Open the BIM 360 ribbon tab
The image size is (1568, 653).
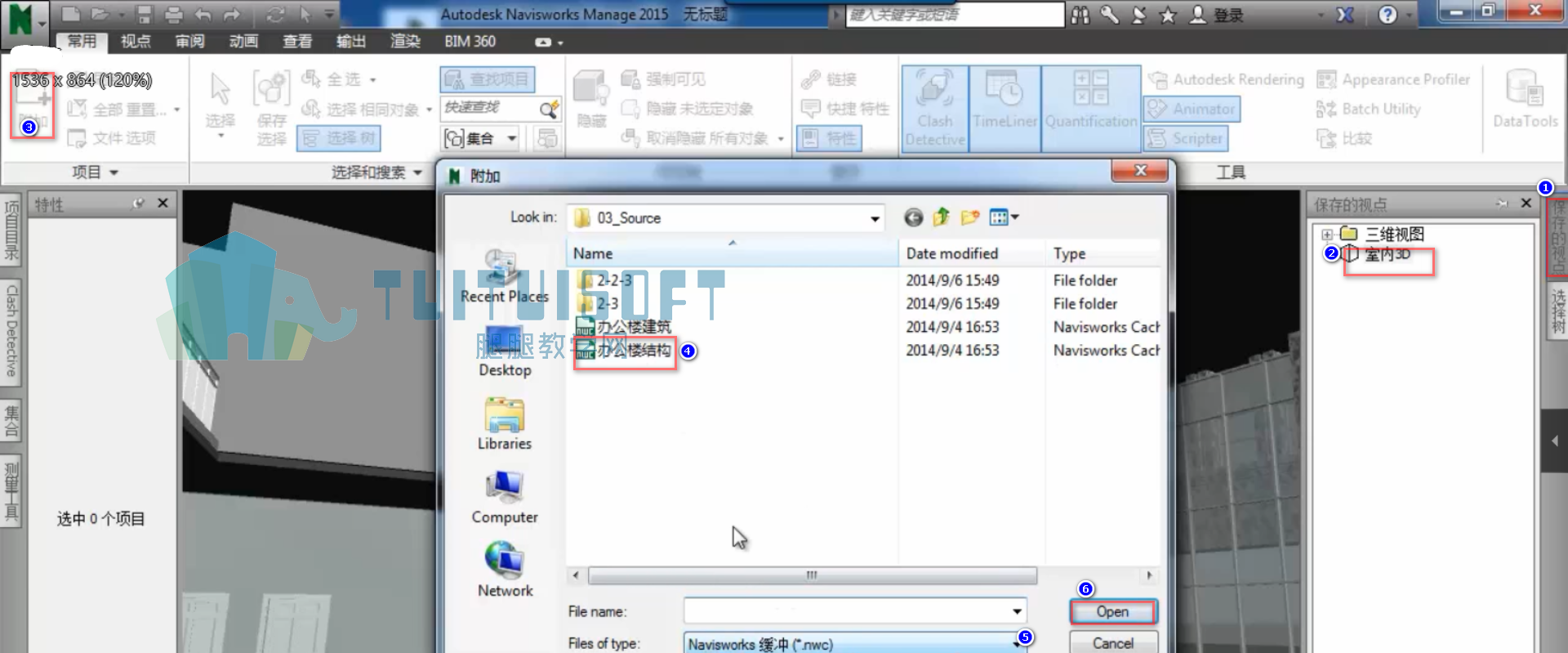pyautogui.click(x=470, y=41)
